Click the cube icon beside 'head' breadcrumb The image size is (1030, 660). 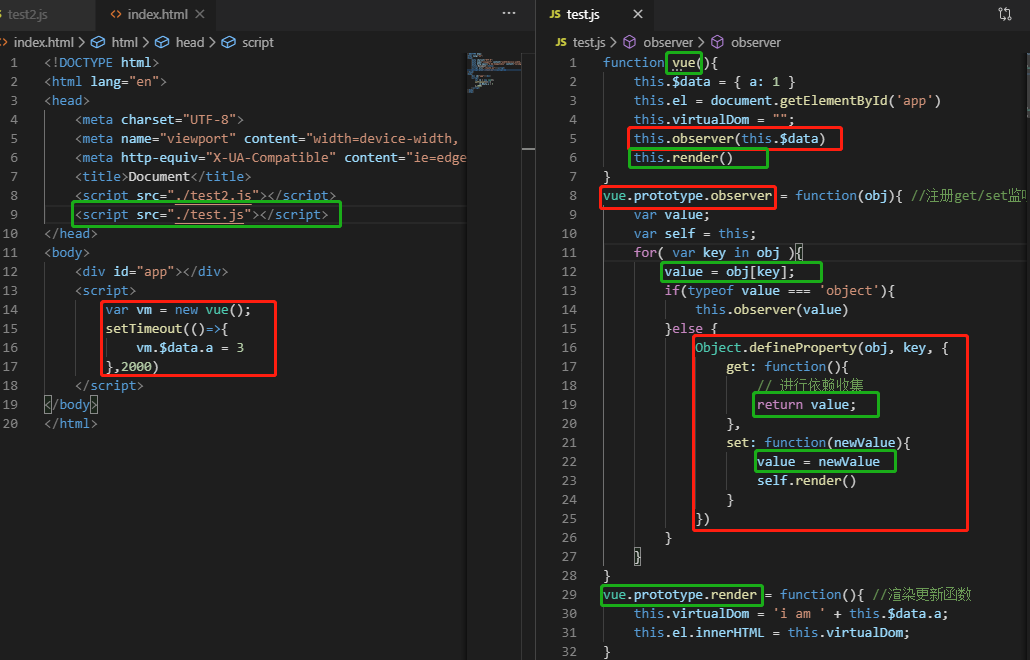(x=162, y=42)
